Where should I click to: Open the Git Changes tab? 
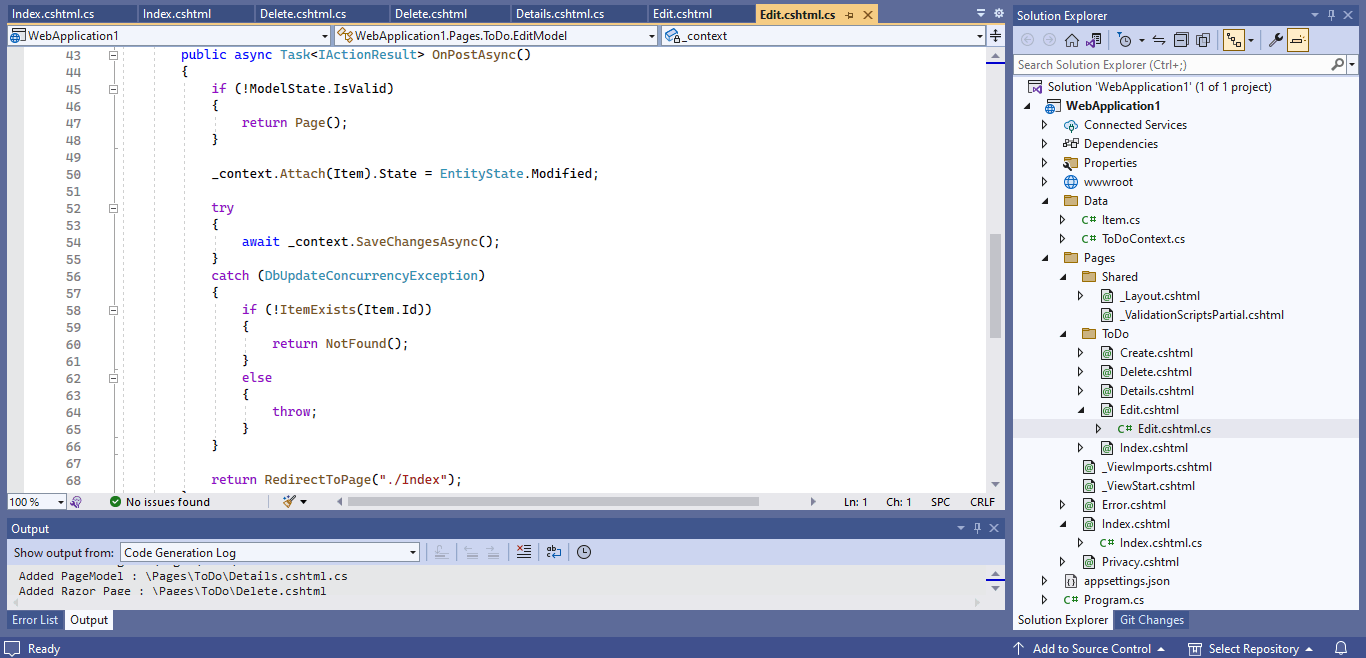click(x=1151, y=620)
